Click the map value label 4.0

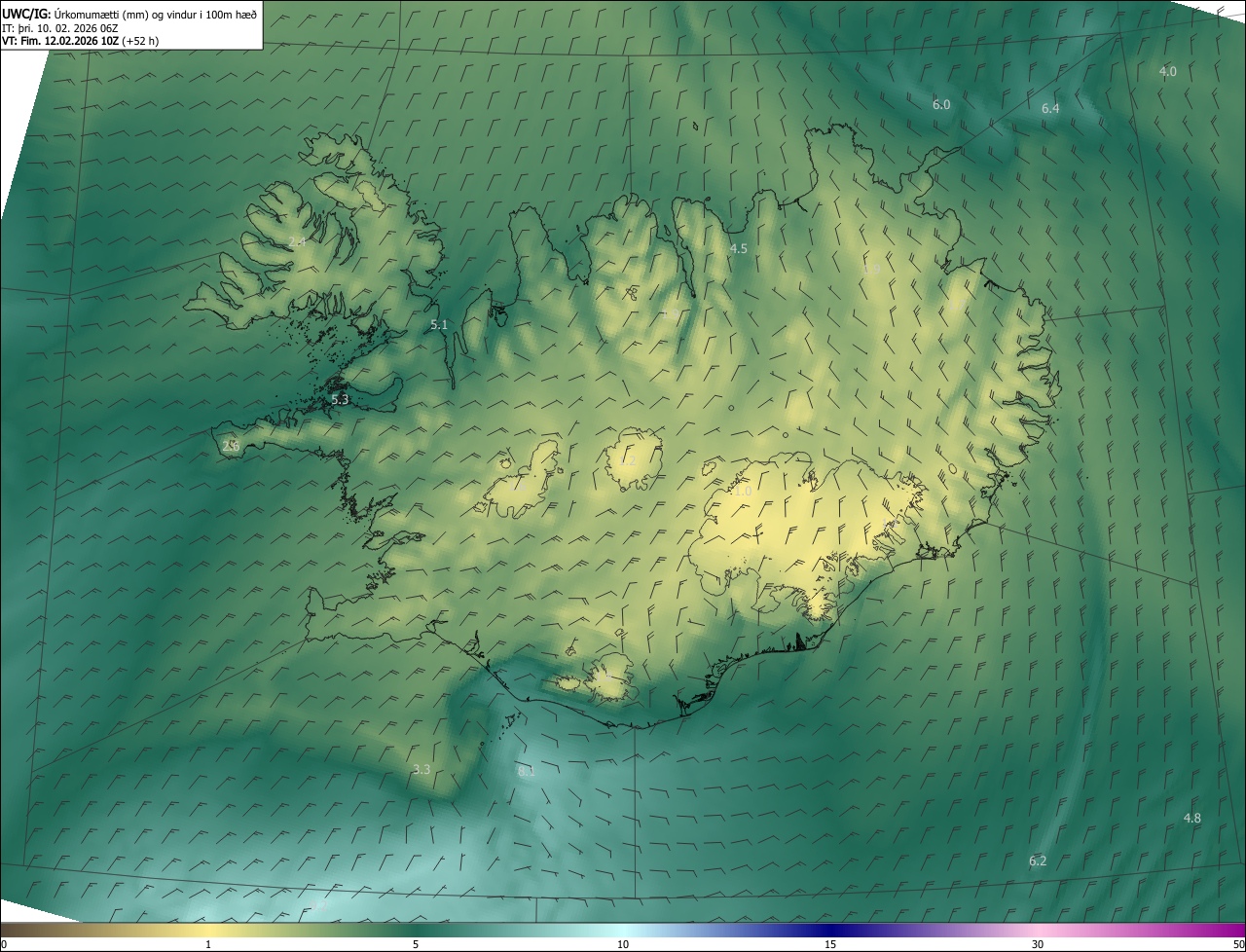click(x=1168, y=72)
